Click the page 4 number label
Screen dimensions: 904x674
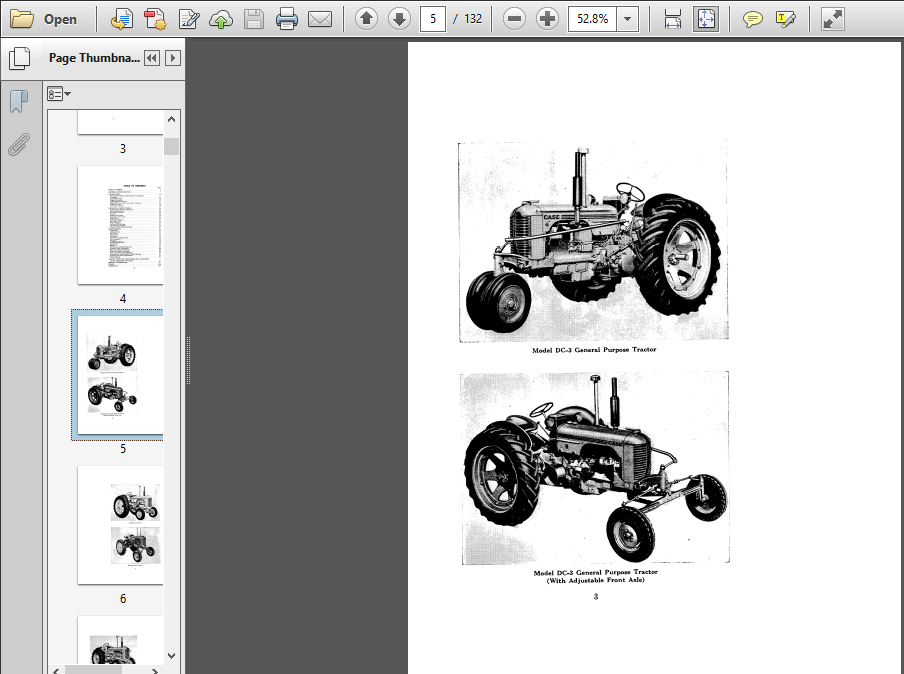(123, 299)
